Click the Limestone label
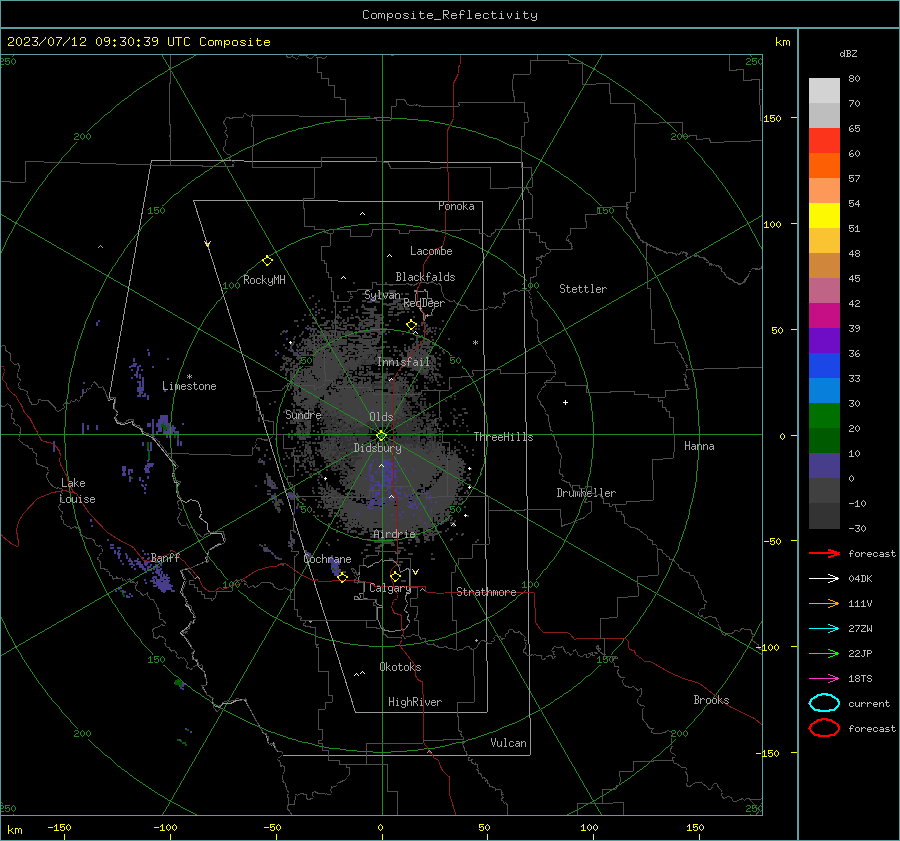Screen dimensions: 900x841 pyautogui.click(x=189, y=386)
